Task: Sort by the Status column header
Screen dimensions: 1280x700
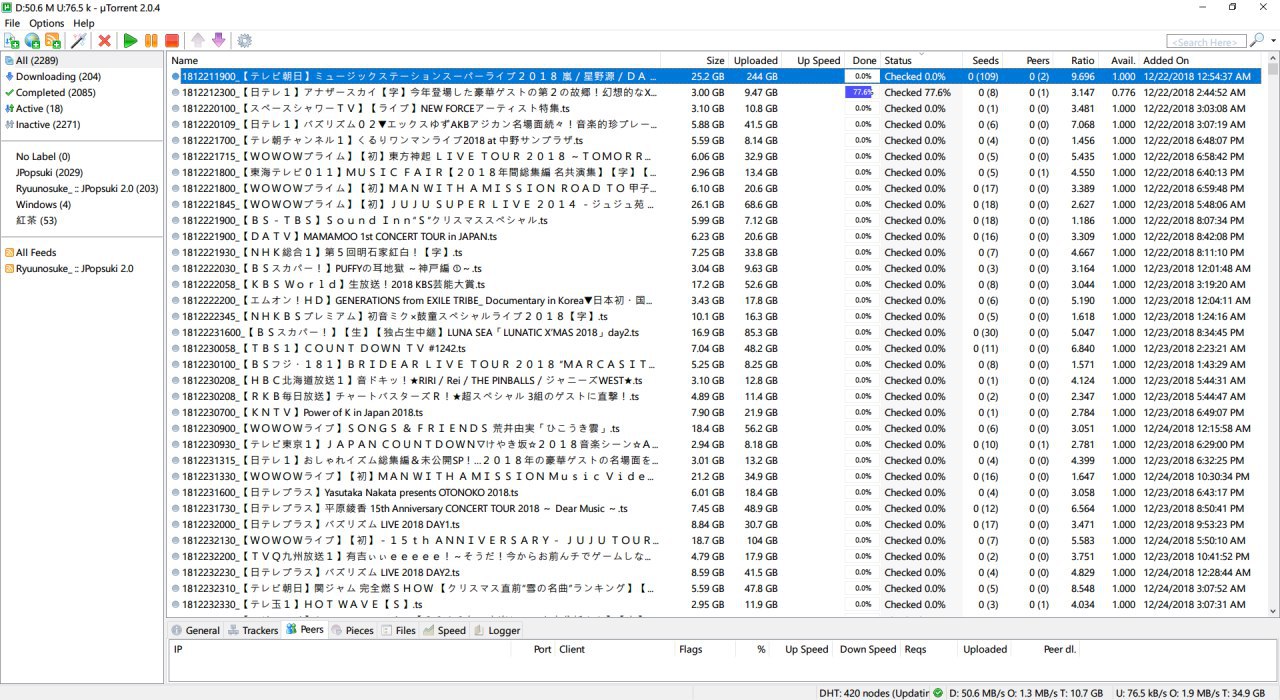Action: point(921,61)
